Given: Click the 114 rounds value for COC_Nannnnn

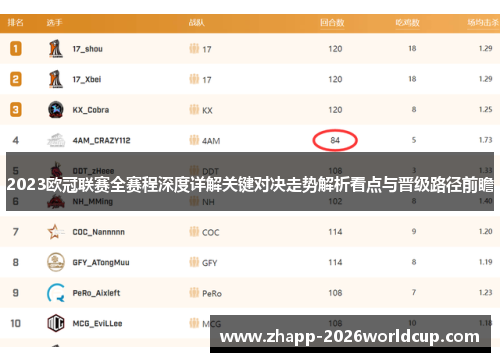Looking at the screenshot, I should pyautogui.click(x=335, y=232).
